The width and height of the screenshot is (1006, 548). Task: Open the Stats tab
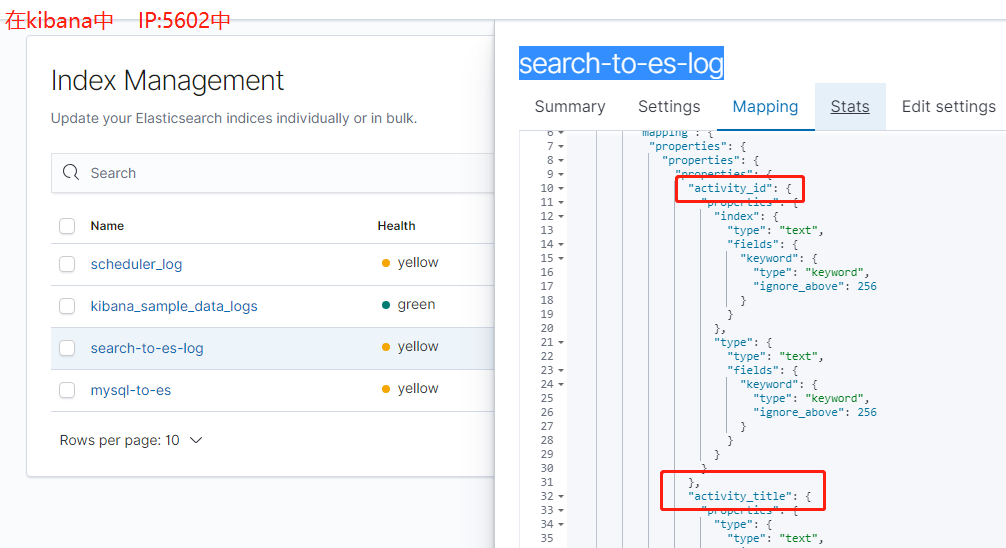850,107
